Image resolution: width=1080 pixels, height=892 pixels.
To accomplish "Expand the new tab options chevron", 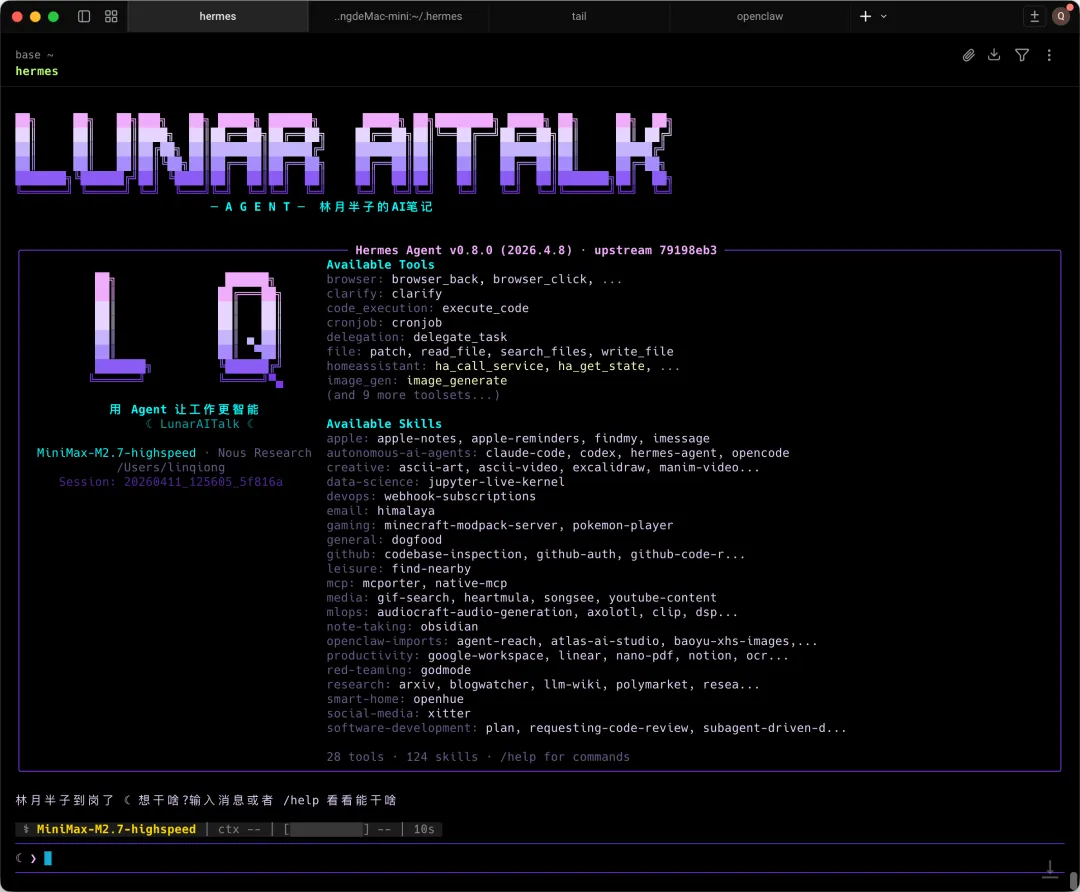I will [884, 17].
